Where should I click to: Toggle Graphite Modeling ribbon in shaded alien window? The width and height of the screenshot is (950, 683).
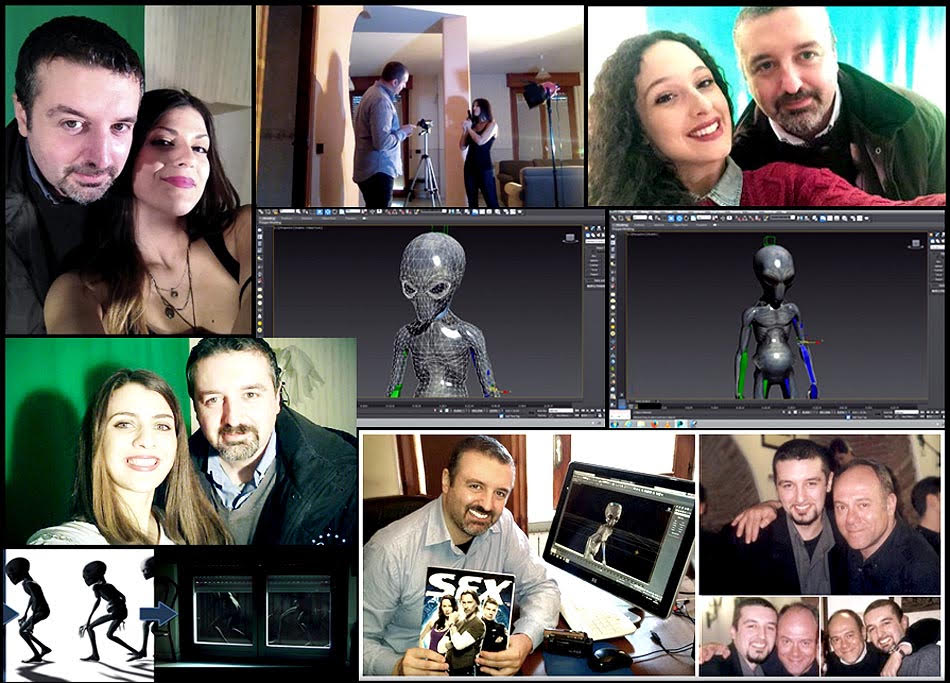point(823,218)
